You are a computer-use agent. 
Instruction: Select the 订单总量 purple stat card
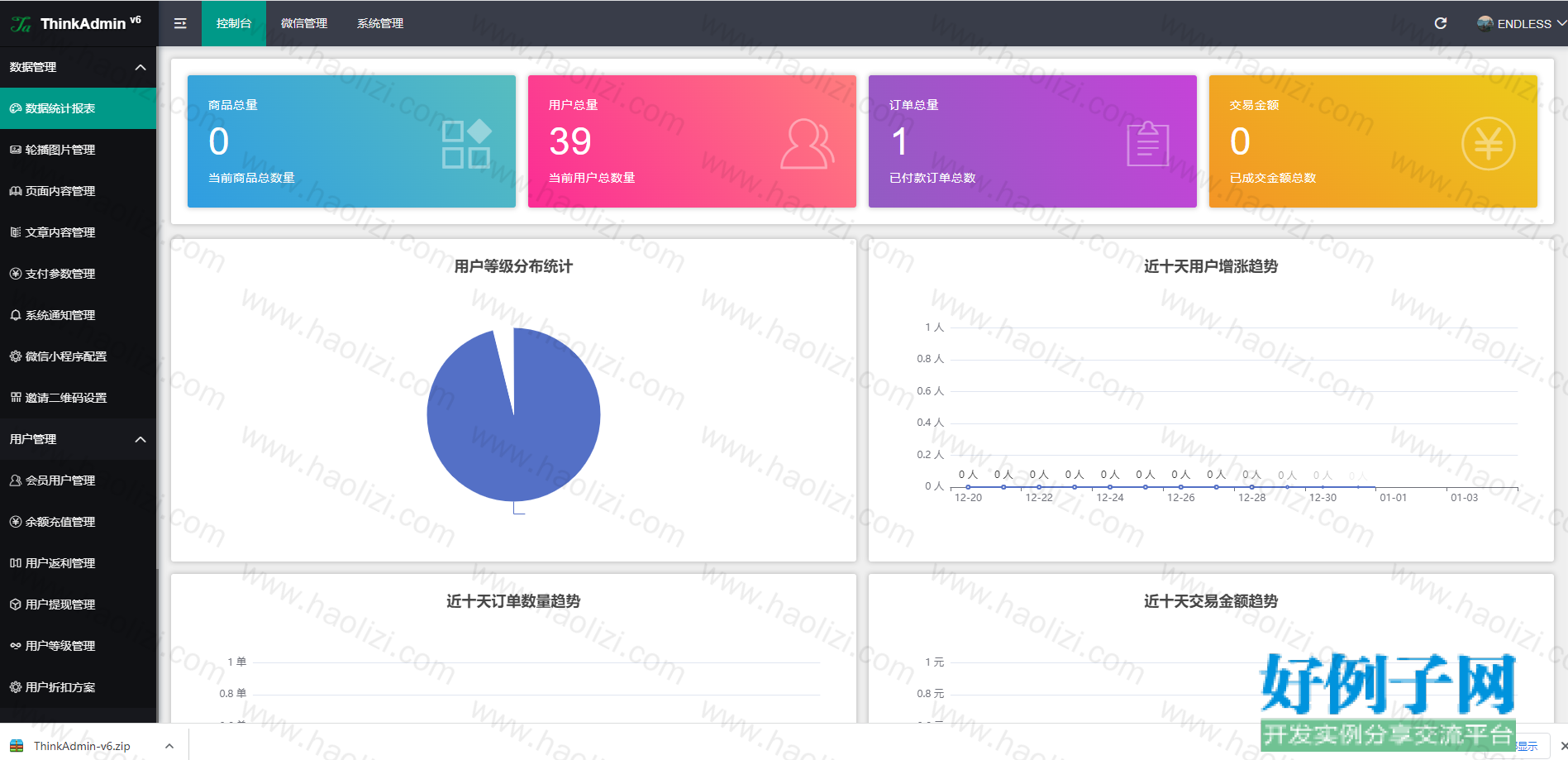click(1032, 141)
